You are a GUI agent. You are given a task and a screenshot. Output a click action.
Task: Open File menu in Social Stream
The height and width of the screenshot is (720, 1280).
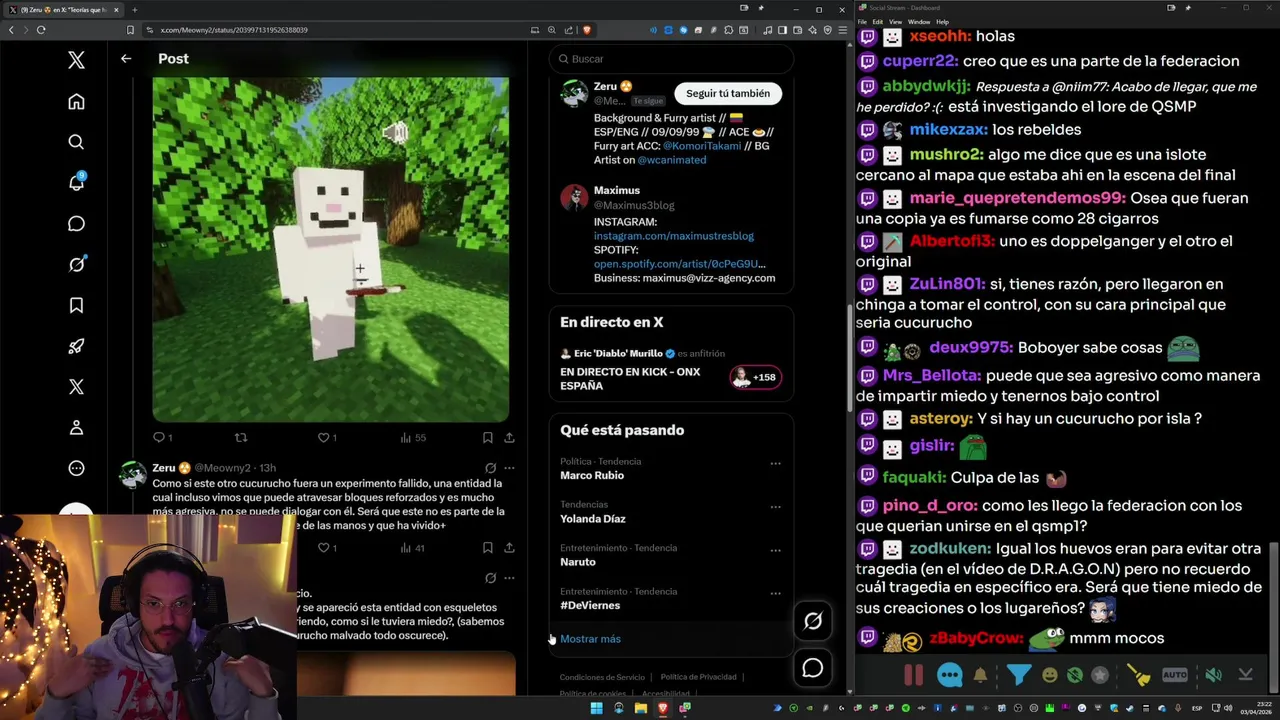[862, 21]
